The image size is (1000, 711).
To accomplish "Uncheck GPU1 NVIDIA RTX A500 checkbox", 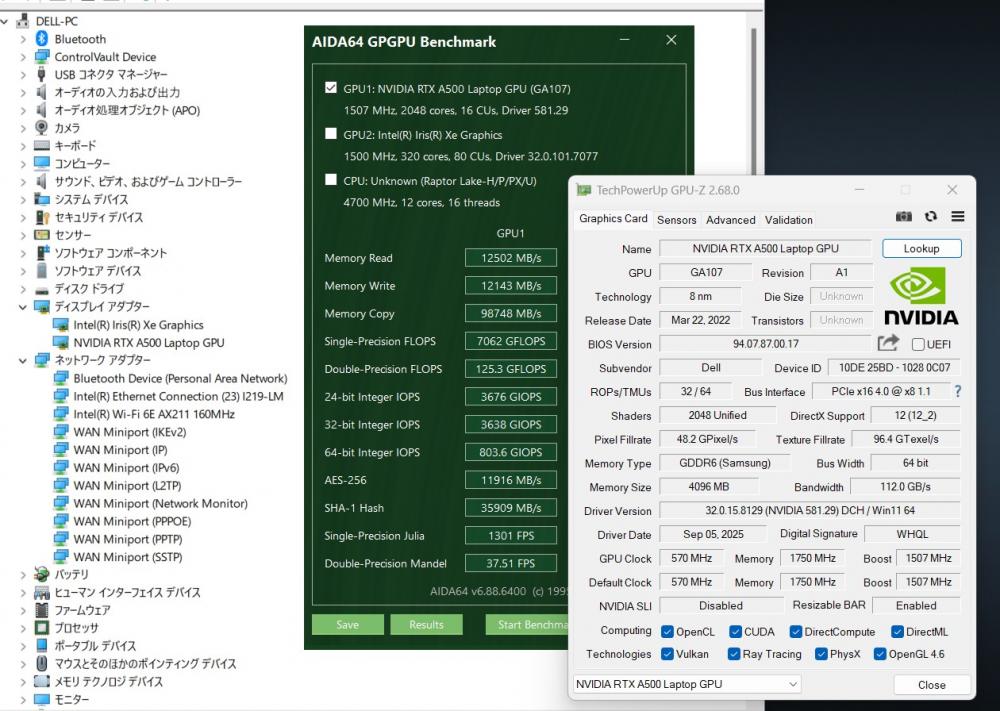I will 330,87.
